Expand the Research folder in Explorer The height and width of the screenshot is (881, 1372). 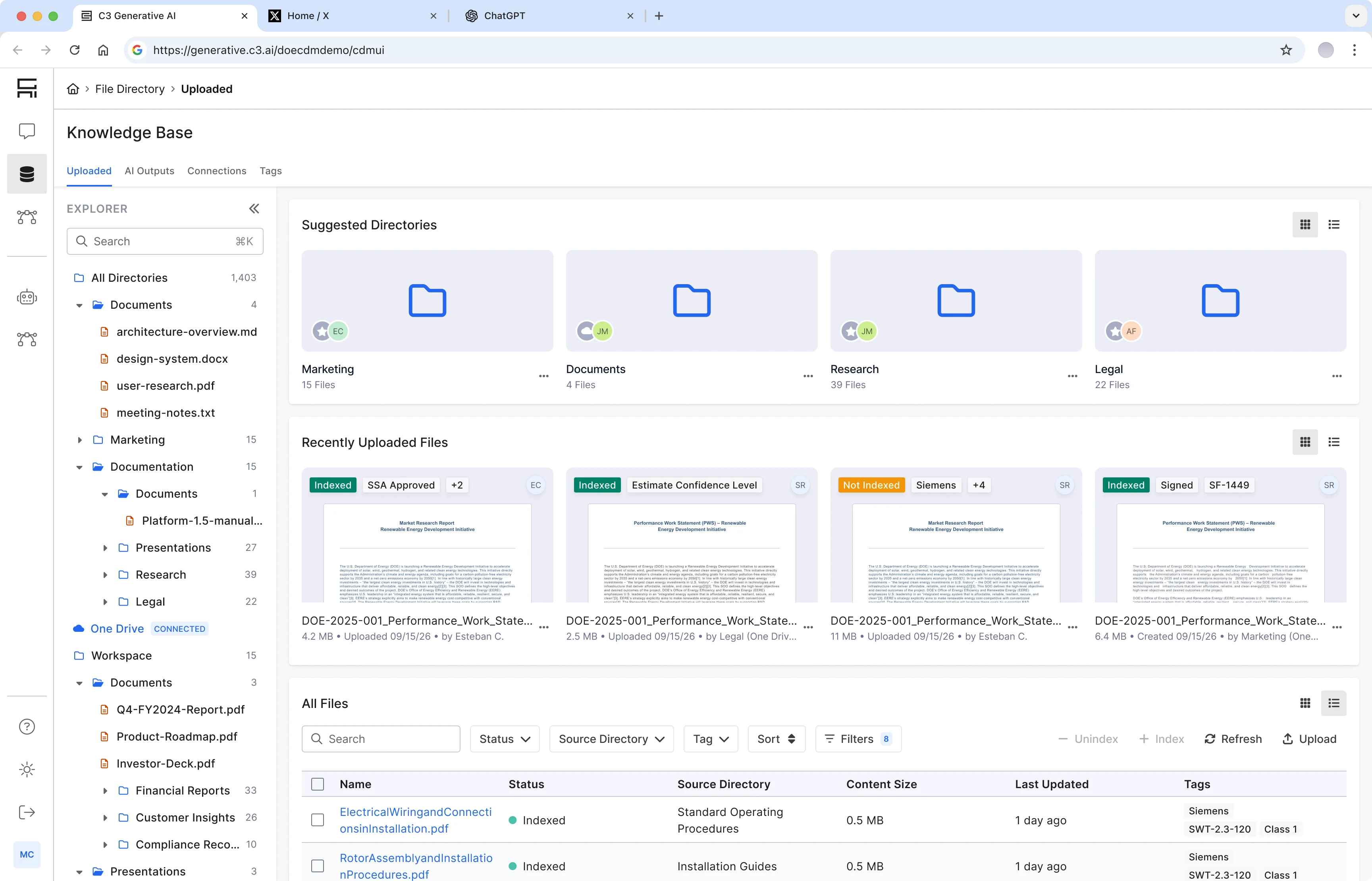[x=105, y=575]
